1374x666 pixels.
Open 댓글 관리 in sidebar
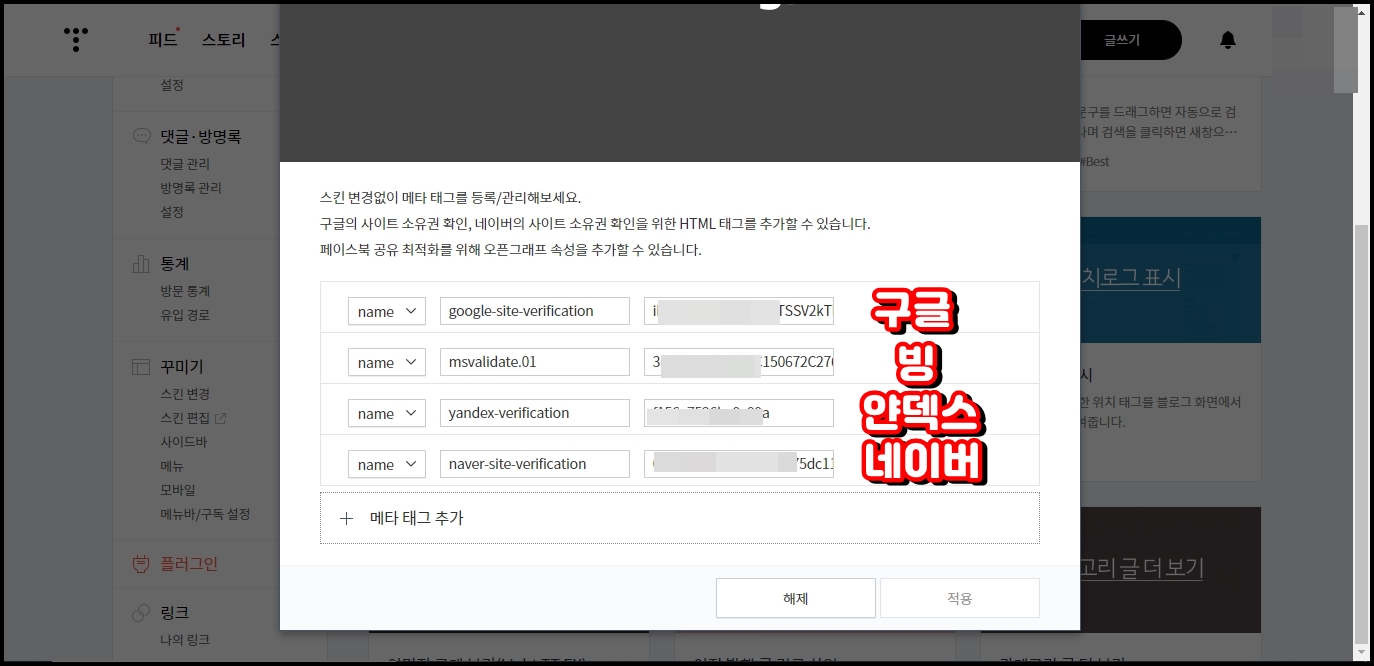185,164
